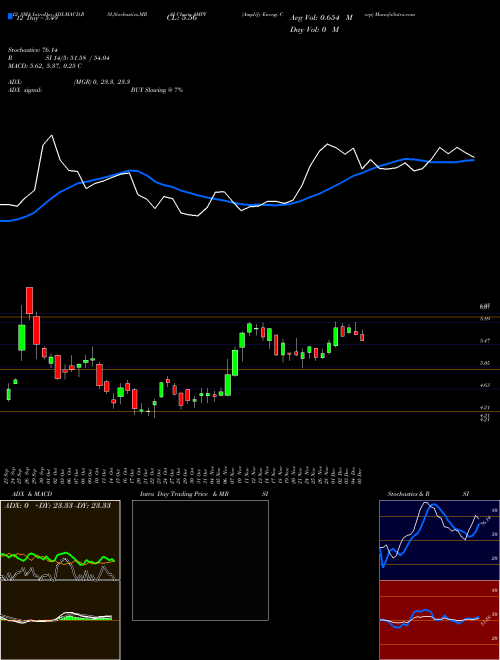Open the empty intraday trading price panel
The image size is (500, 660).
click(x=200, y=560)
